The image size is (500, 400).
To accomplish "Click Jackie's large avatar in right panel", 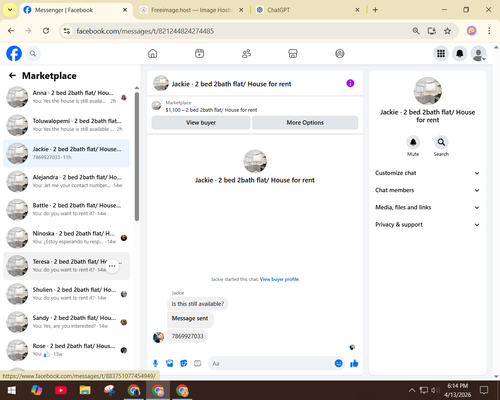I will click(x=428, y=91).
